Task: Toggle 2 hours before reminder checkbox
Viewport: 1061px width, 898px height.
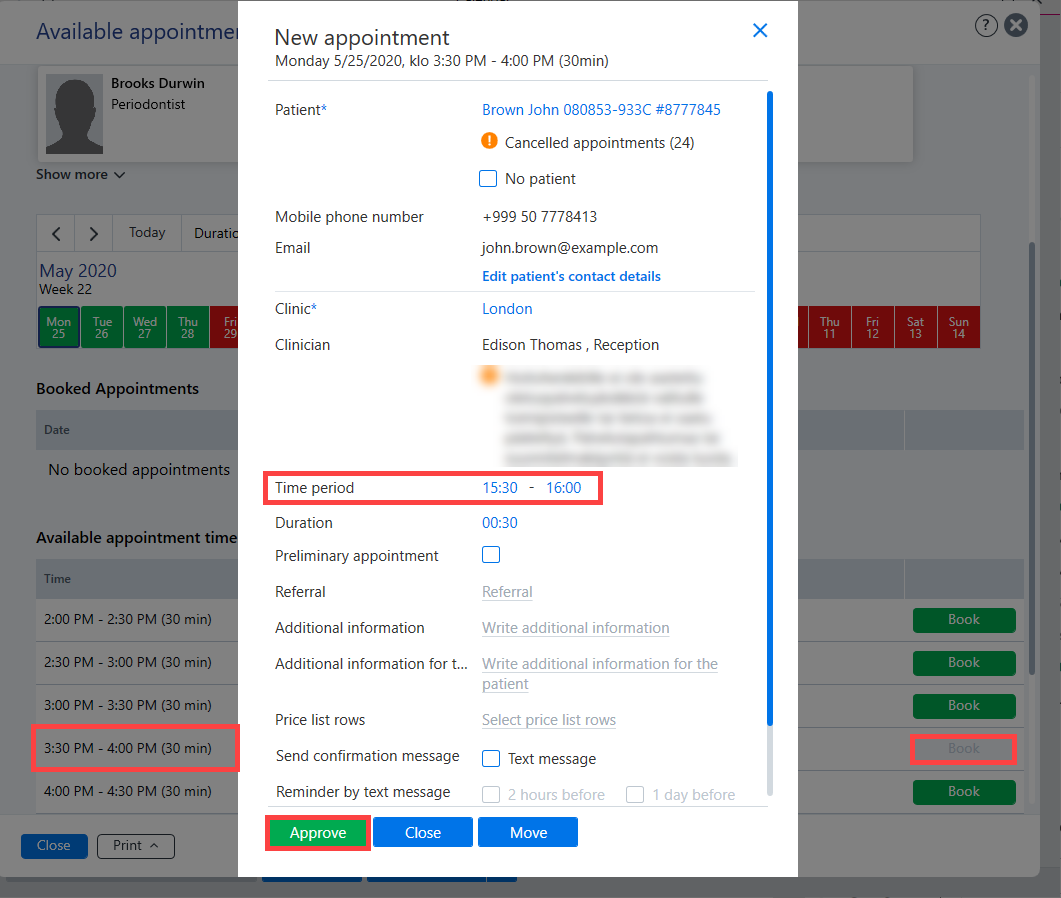Action: [491, 794]
